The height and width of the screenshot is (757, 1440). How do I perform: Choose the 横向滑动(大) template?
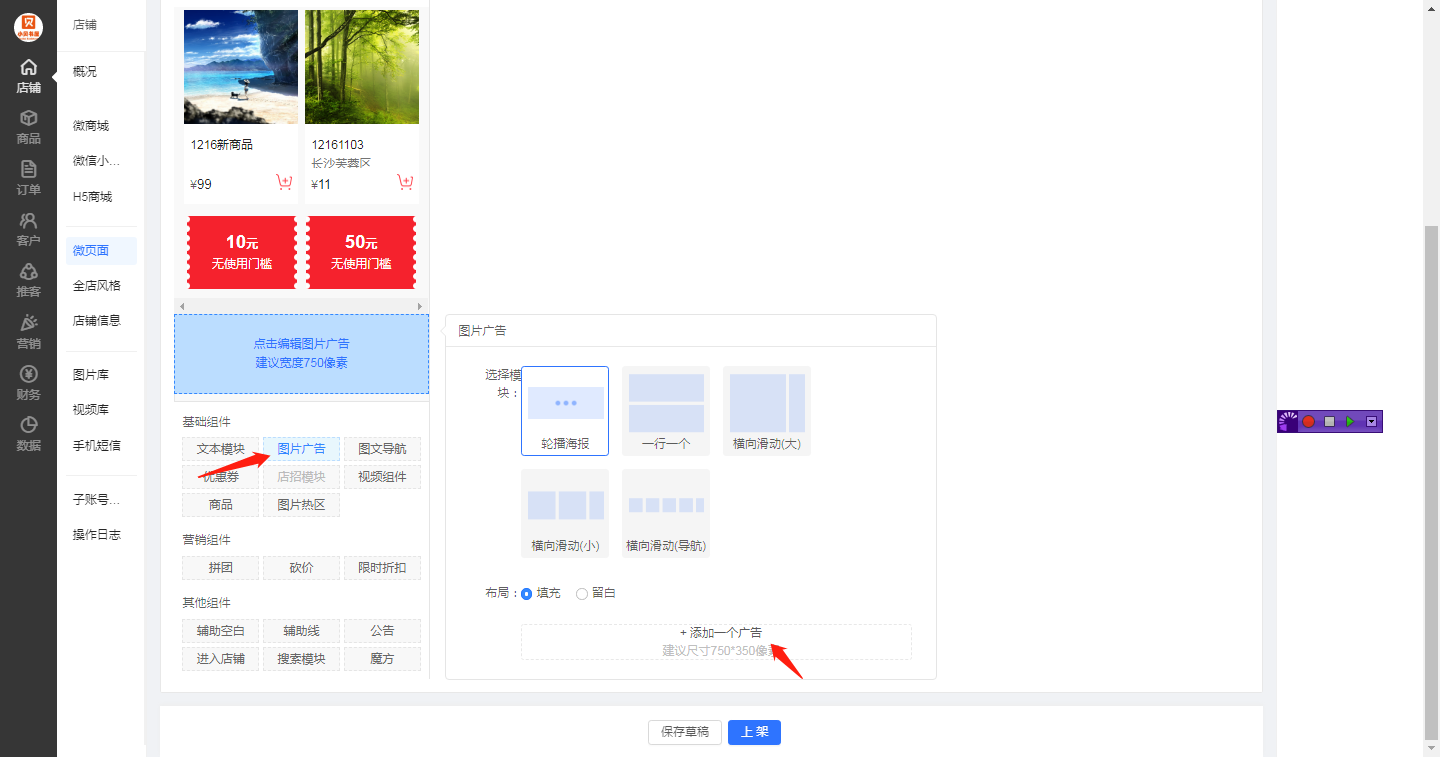(767, 411)
